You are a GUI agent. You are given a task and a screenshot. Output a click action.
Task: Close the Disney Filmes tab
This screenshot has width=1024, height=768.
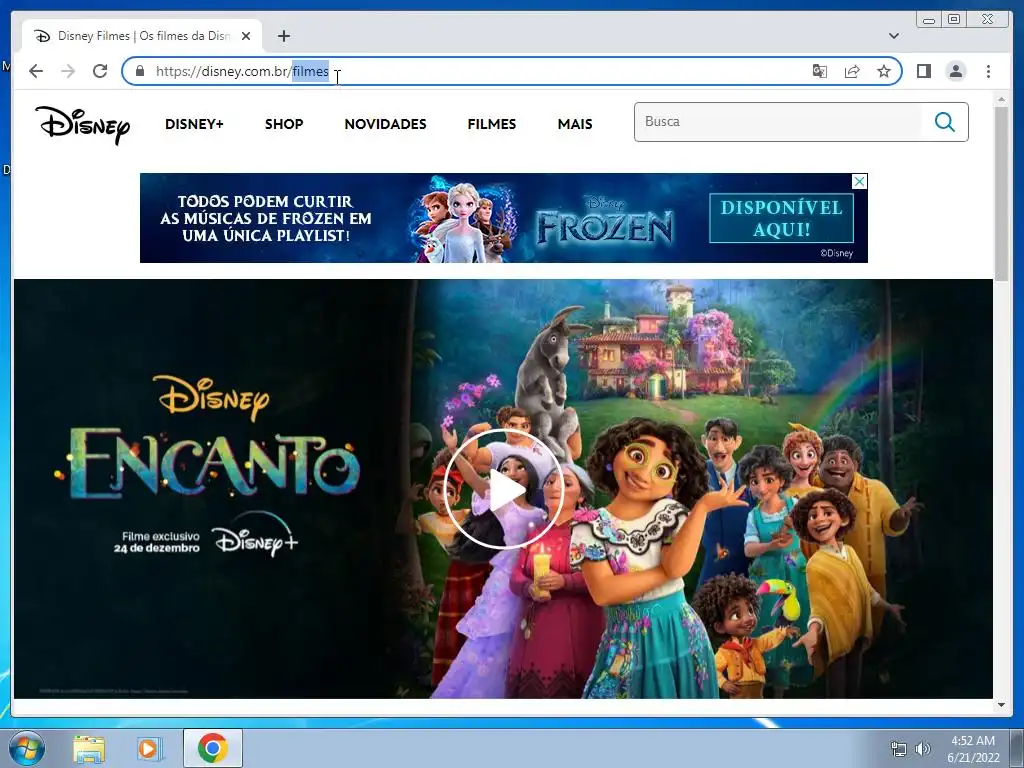click(246, 36)
